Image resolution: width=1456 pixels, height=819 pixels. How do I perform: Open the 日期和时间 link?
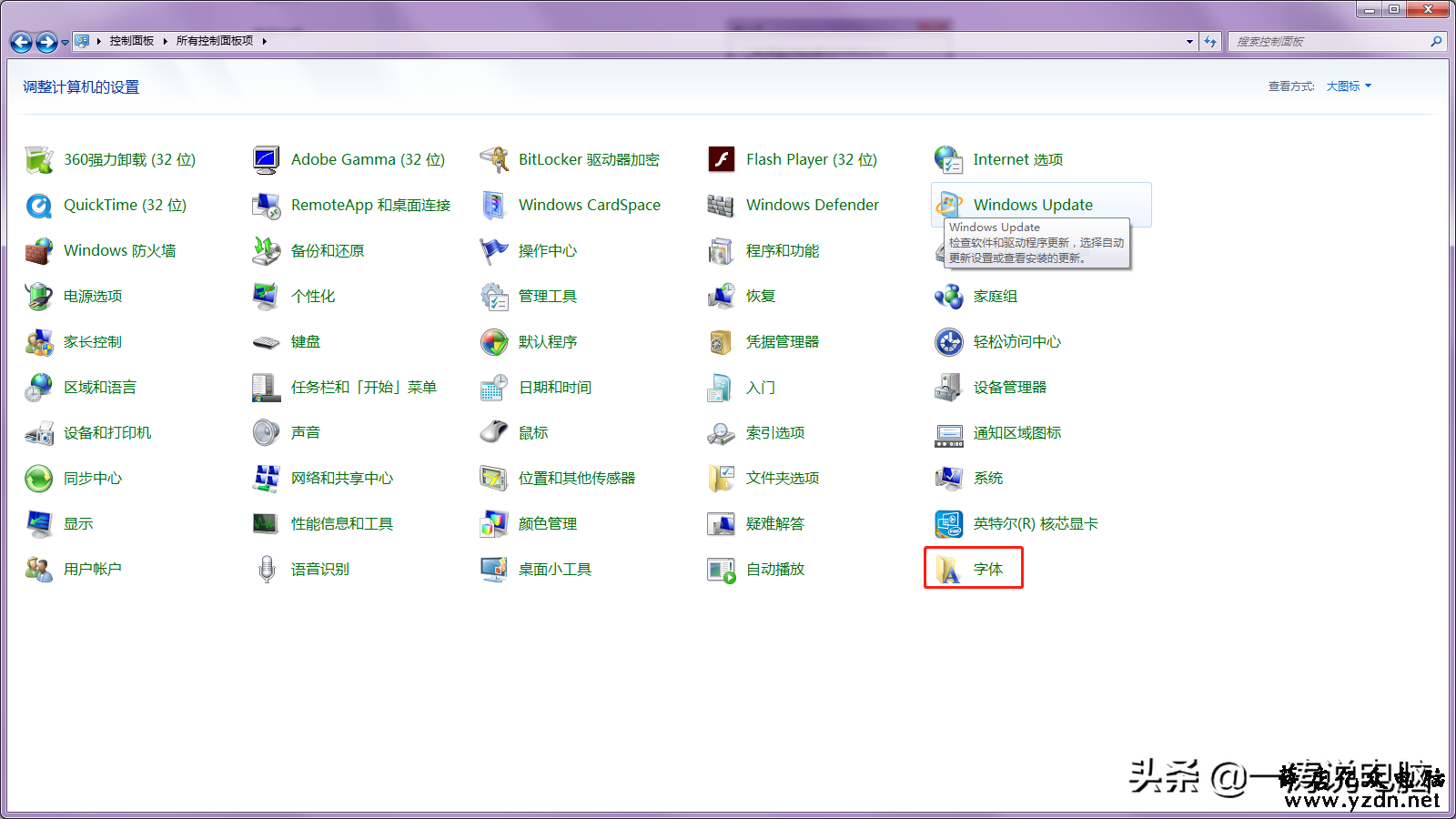[555, 387]
